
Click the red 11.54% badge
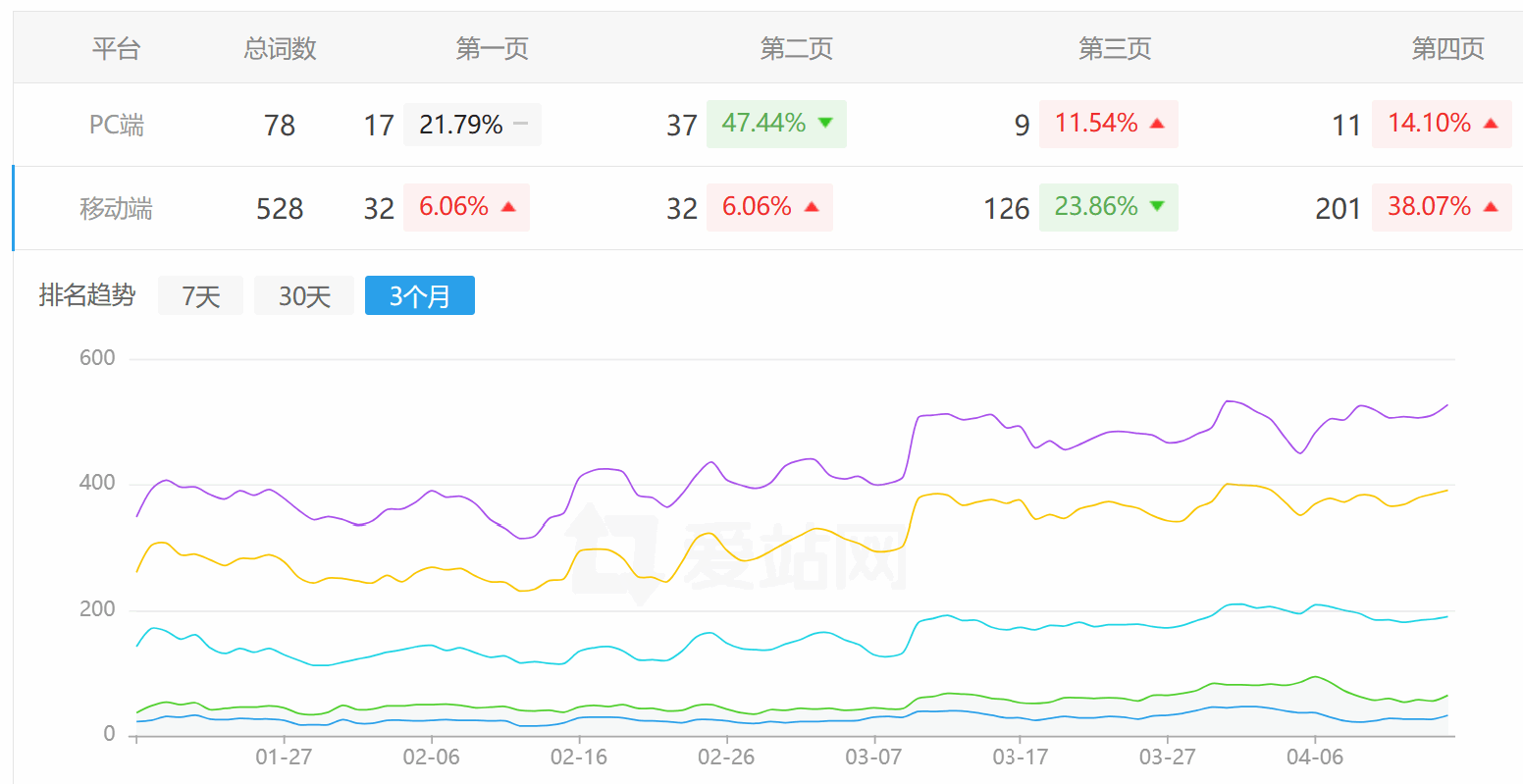1109,124
